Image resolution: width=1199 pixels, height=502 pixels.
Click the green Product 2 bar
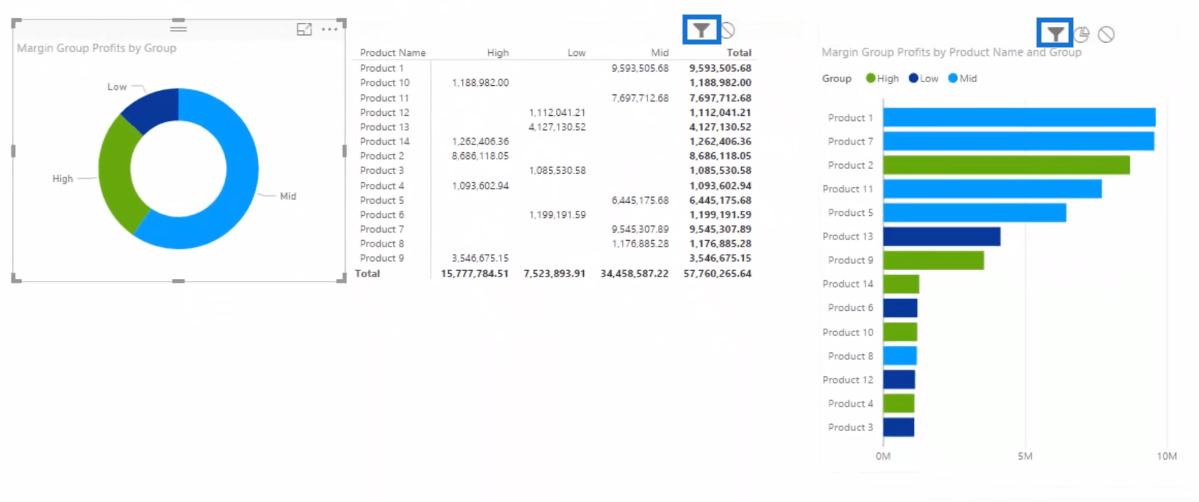1006,165
